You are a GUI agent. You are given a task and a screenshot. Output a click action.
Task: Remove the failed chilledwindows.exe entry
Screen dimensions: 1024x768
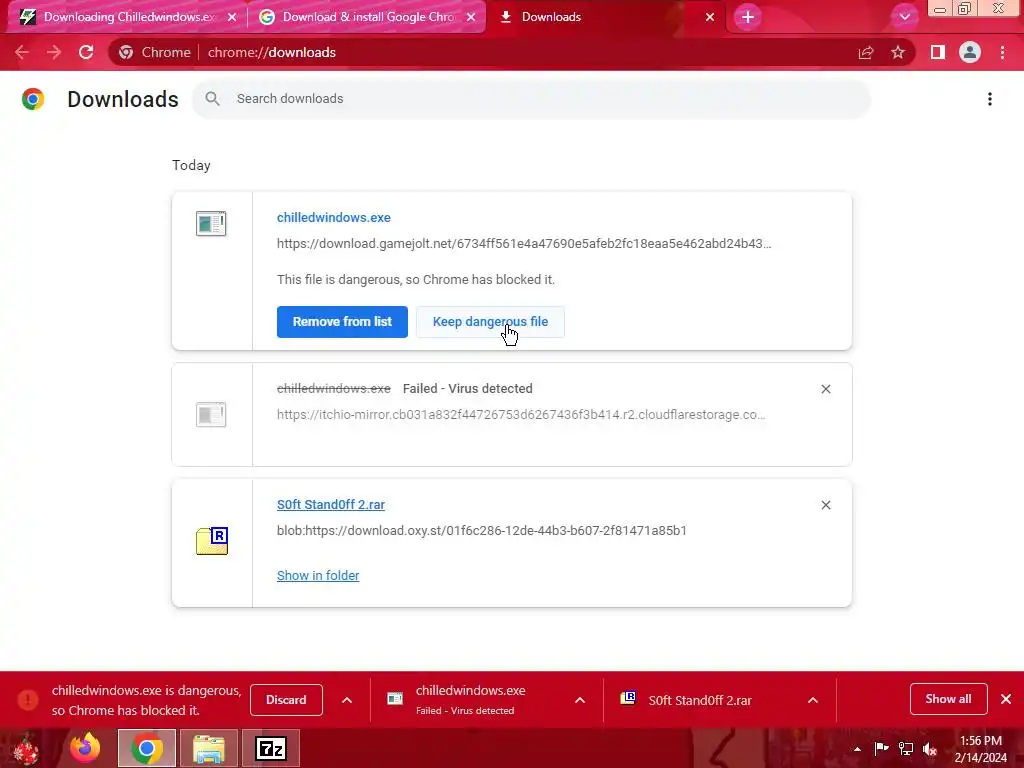(x=825, y=389)
